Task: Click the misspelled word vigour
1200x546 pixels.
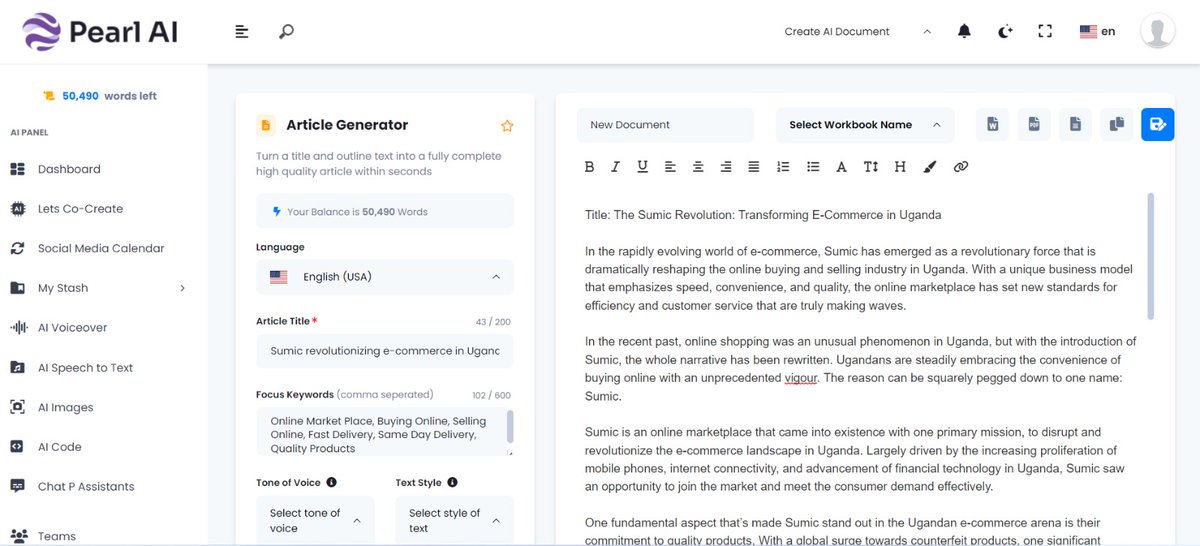Action: tap(801, 378)
